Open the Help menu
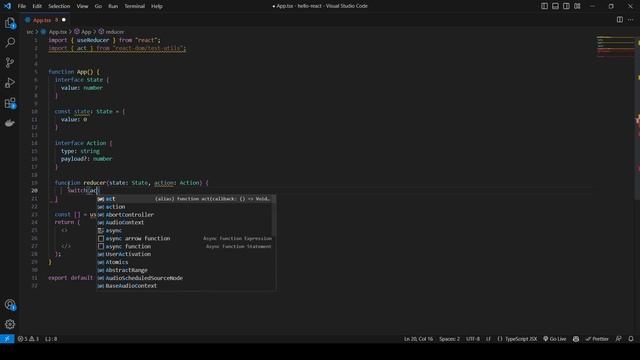Image resolution: width=640 pixels, height=360 pixels. 157,6
